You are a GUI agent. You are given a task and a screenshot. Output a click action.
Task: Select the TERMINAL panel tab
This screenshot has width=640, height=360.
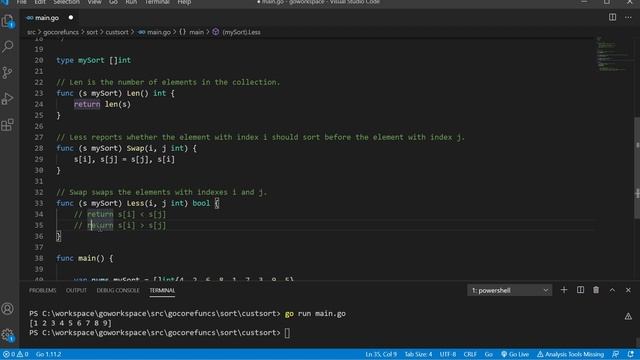click(162, 290)
